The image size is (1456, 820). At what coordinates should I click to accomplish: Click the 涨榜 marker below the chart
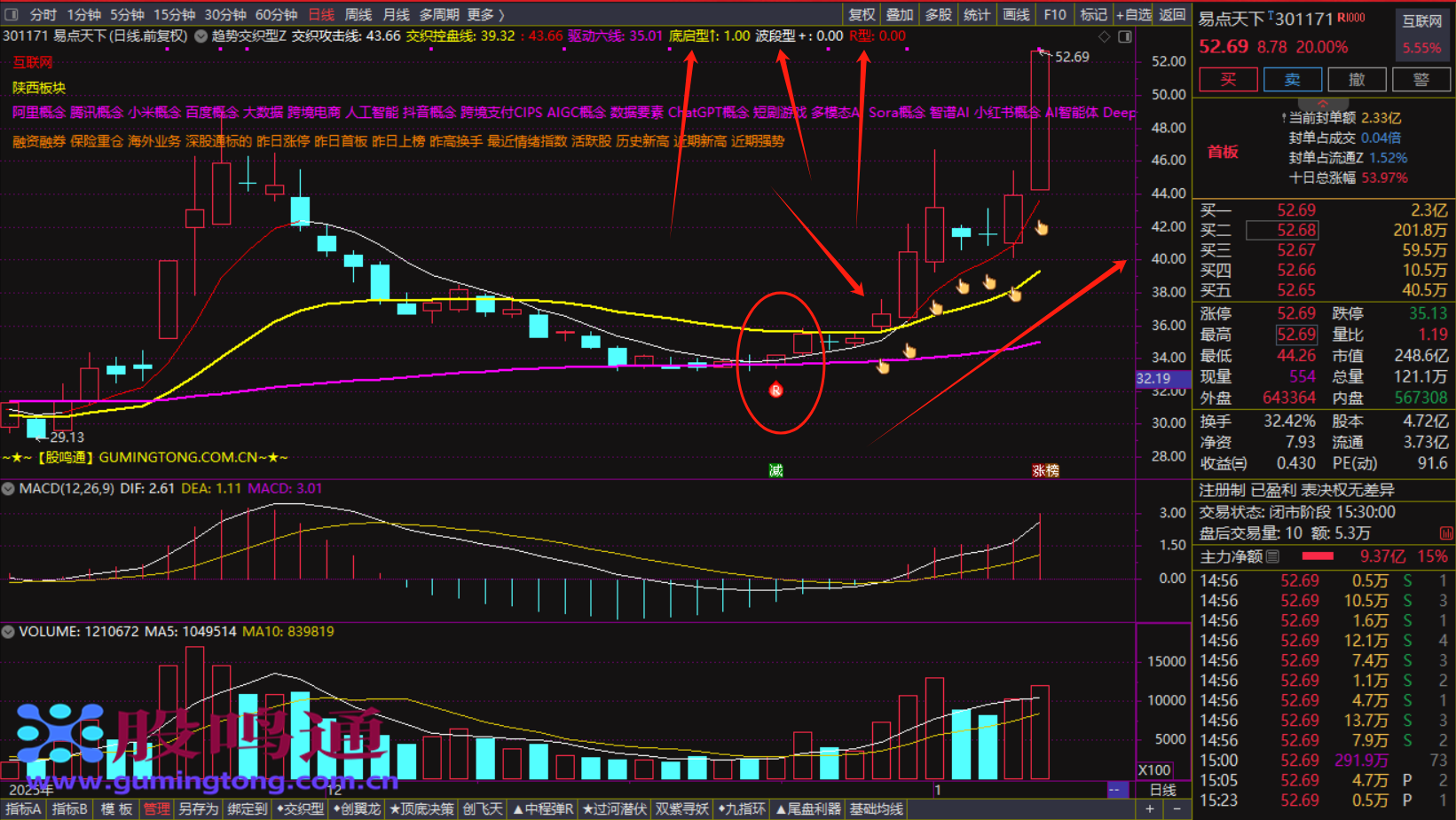pyautogui.click(x=1045, y=470)
